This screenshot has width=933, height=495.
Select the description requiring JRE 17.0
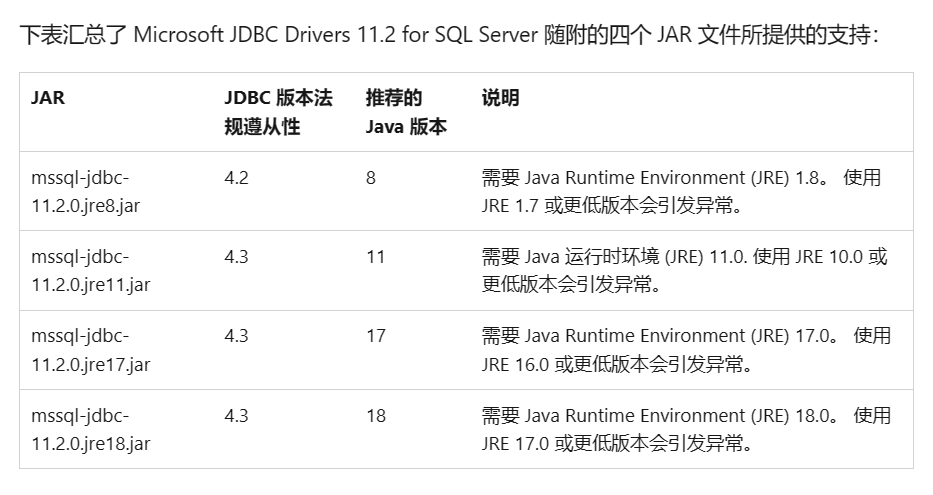686,349
